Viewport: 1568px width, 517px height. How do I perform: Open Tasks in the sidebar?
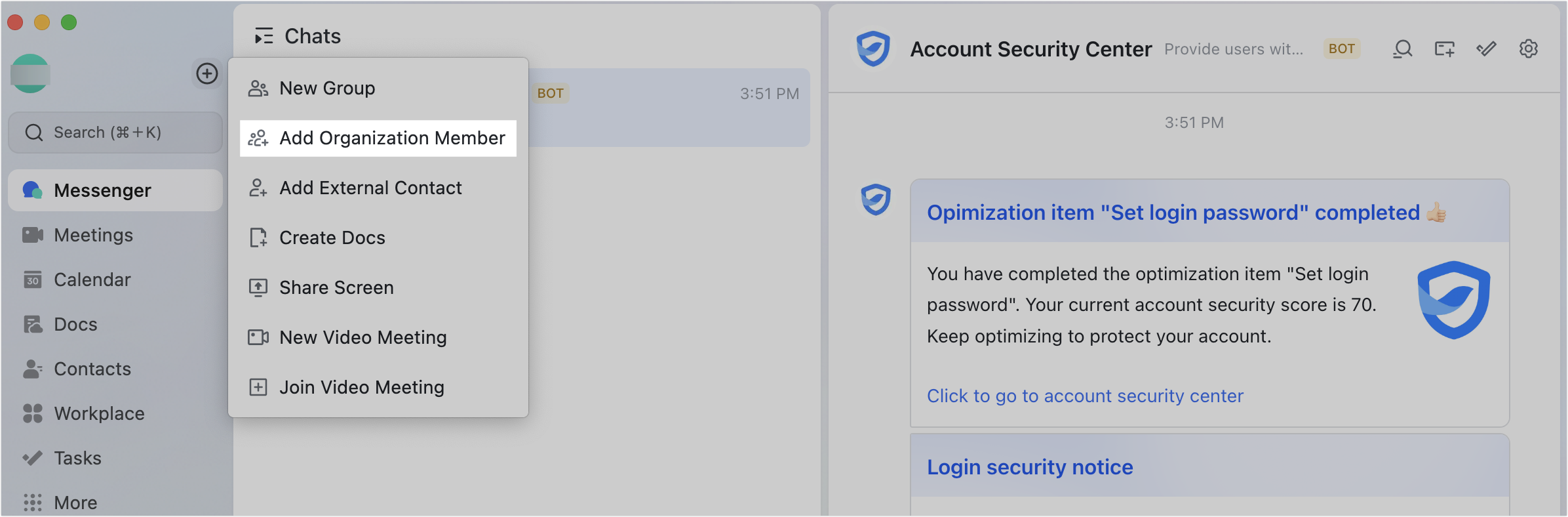(x=77, y=457)
